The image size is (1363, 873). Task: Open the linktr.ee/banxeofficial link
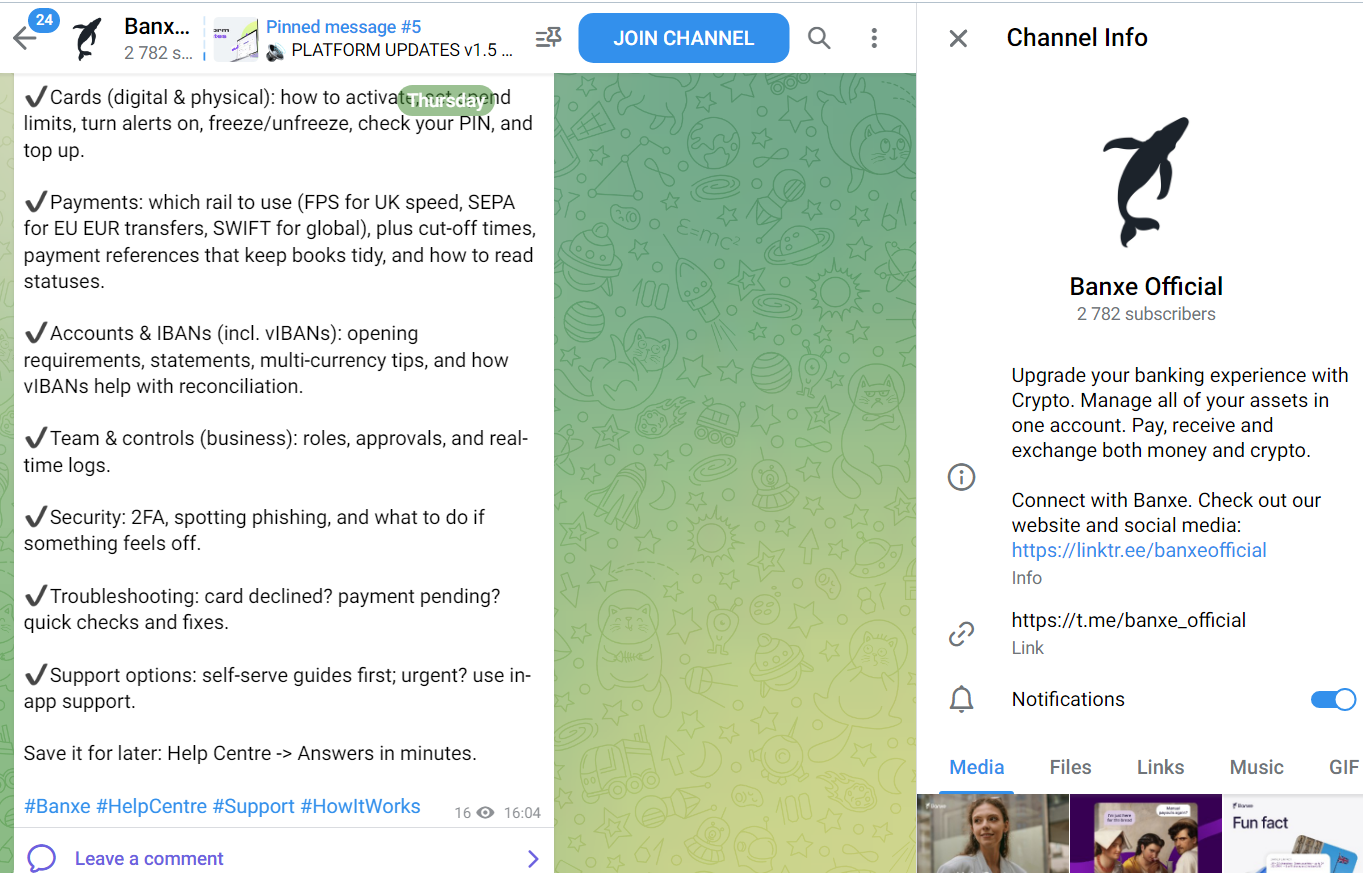coord(1139,550)
